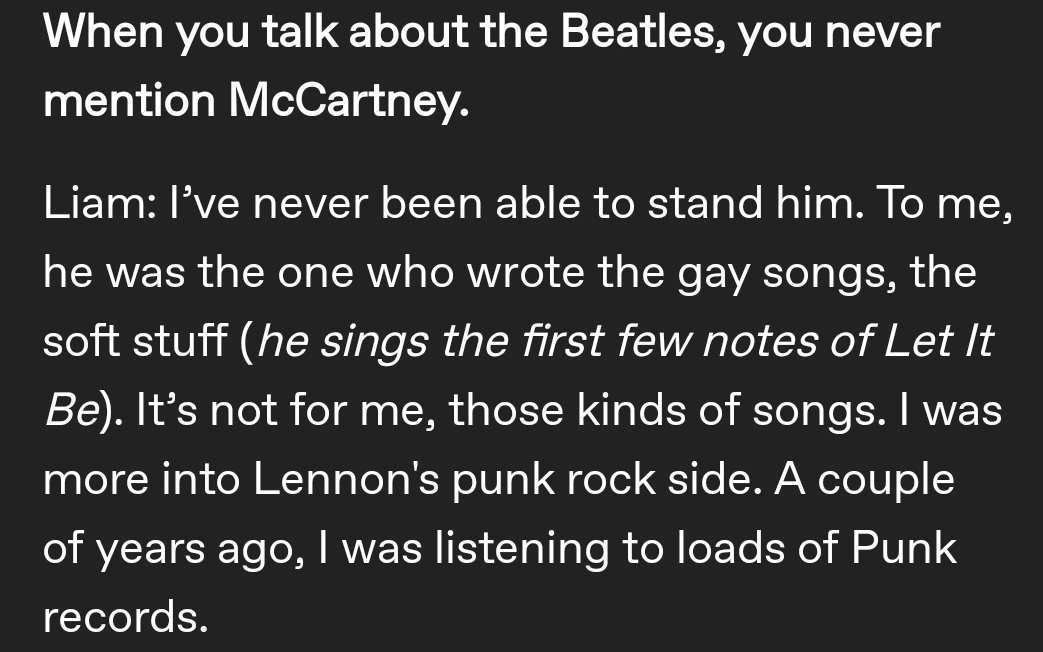Click the italic word "sings"
The width and height of the screenshot is (1043, 652).
point(374,343)
